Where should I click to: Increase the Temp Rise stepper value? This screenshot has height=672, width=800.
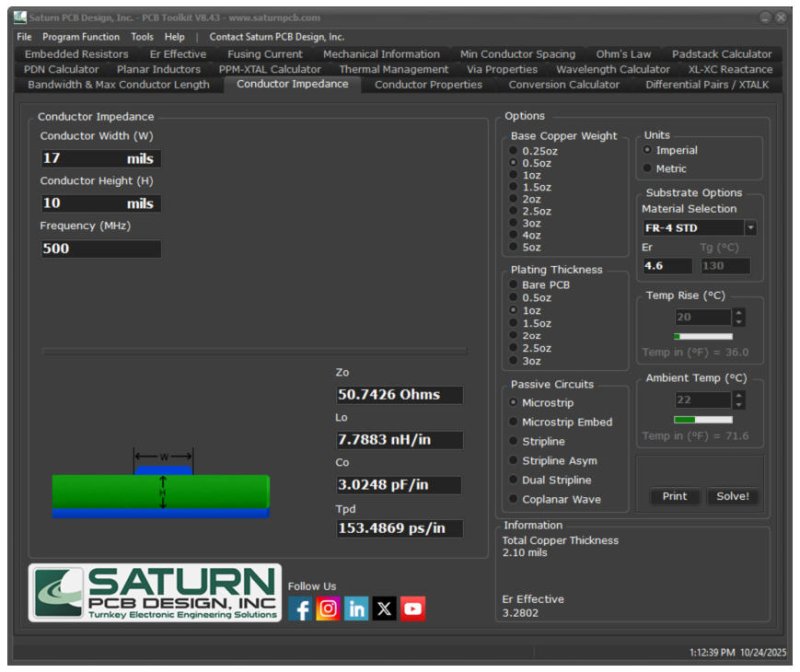(x=739, y=312)
